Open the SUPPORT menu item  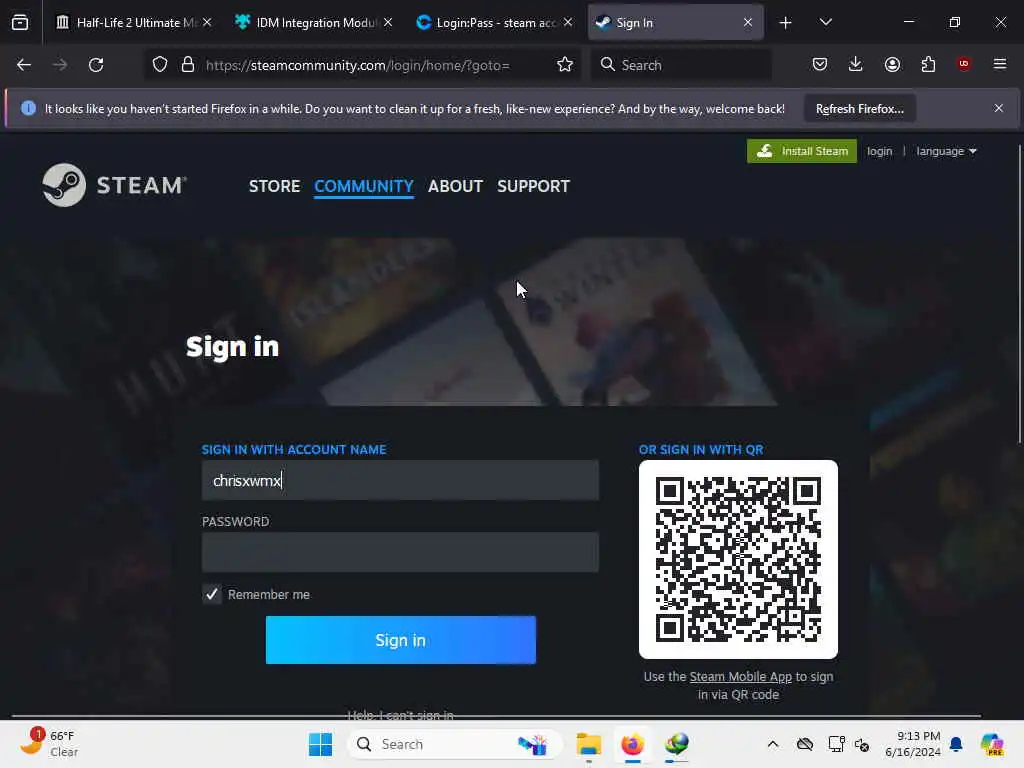[x=534, y=186]
